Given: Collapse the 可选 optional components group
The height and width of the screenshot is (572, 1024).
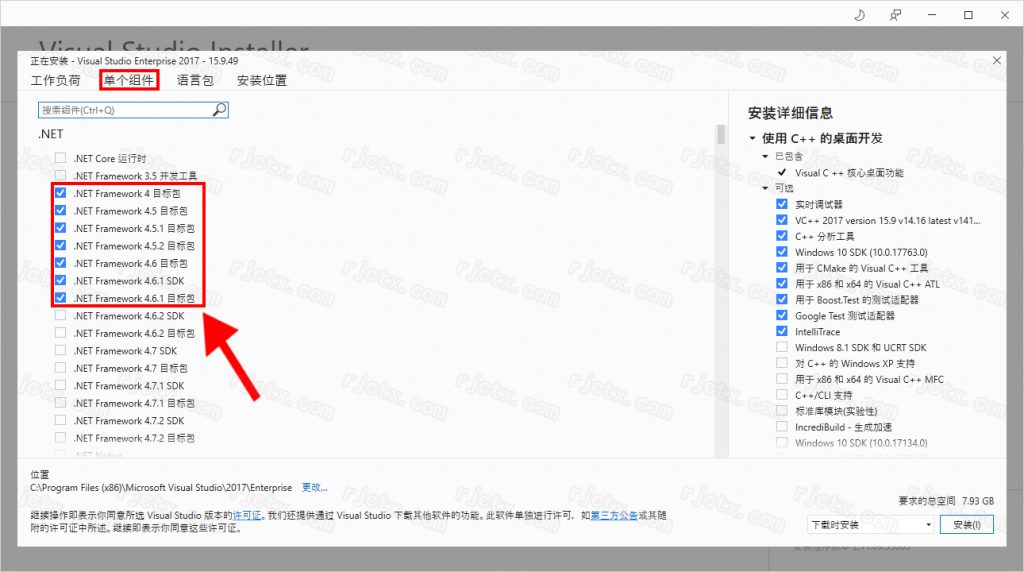Looking at the screenshot, I should coord(766,188).
